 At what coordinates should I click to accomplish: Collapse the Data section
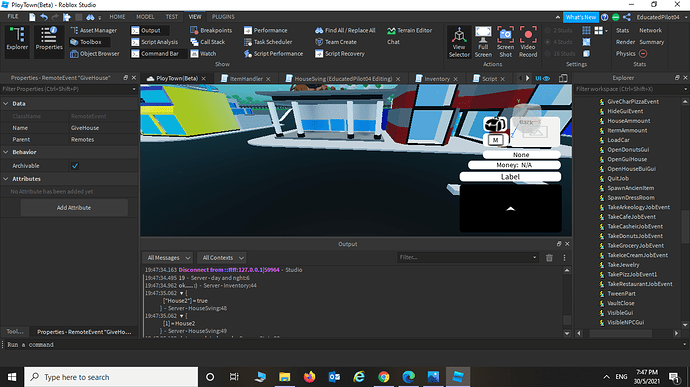(x=6, y=103)
